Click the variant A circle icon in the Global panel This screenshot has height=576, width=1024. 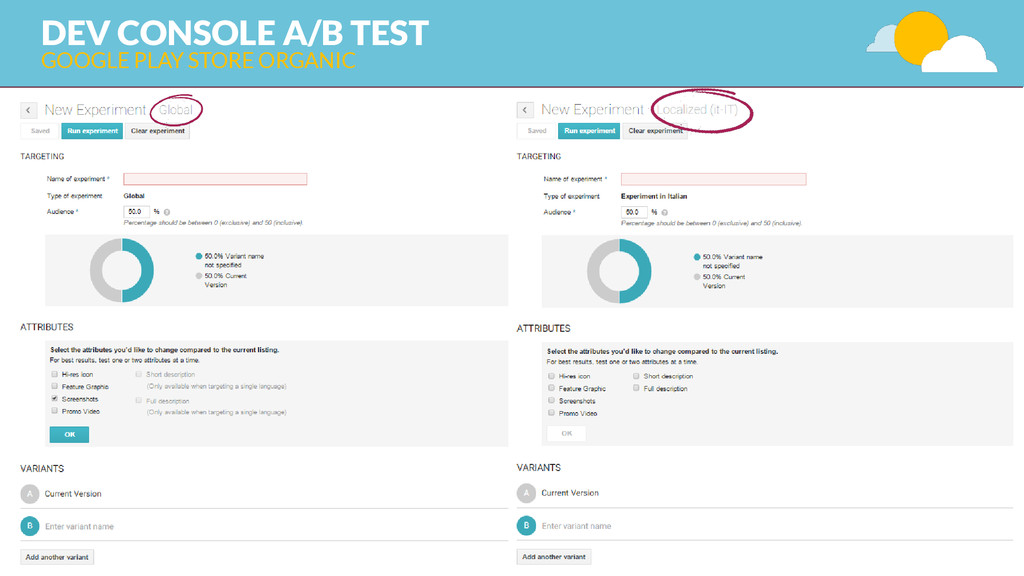click(30, 493)
